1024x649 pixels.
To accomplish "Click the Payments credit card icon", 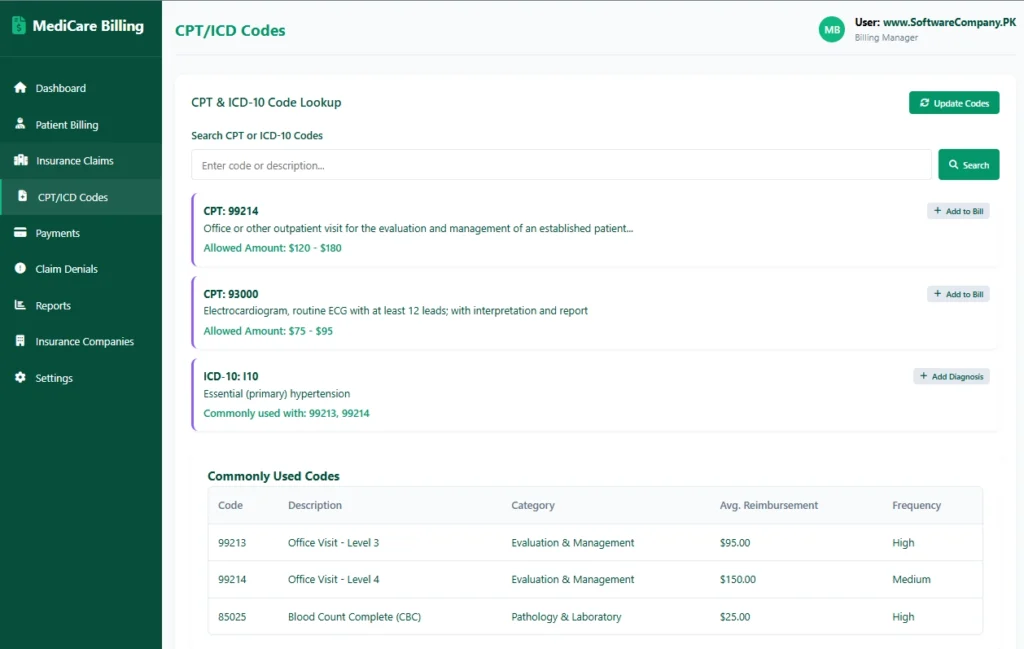I will [20, 233].
